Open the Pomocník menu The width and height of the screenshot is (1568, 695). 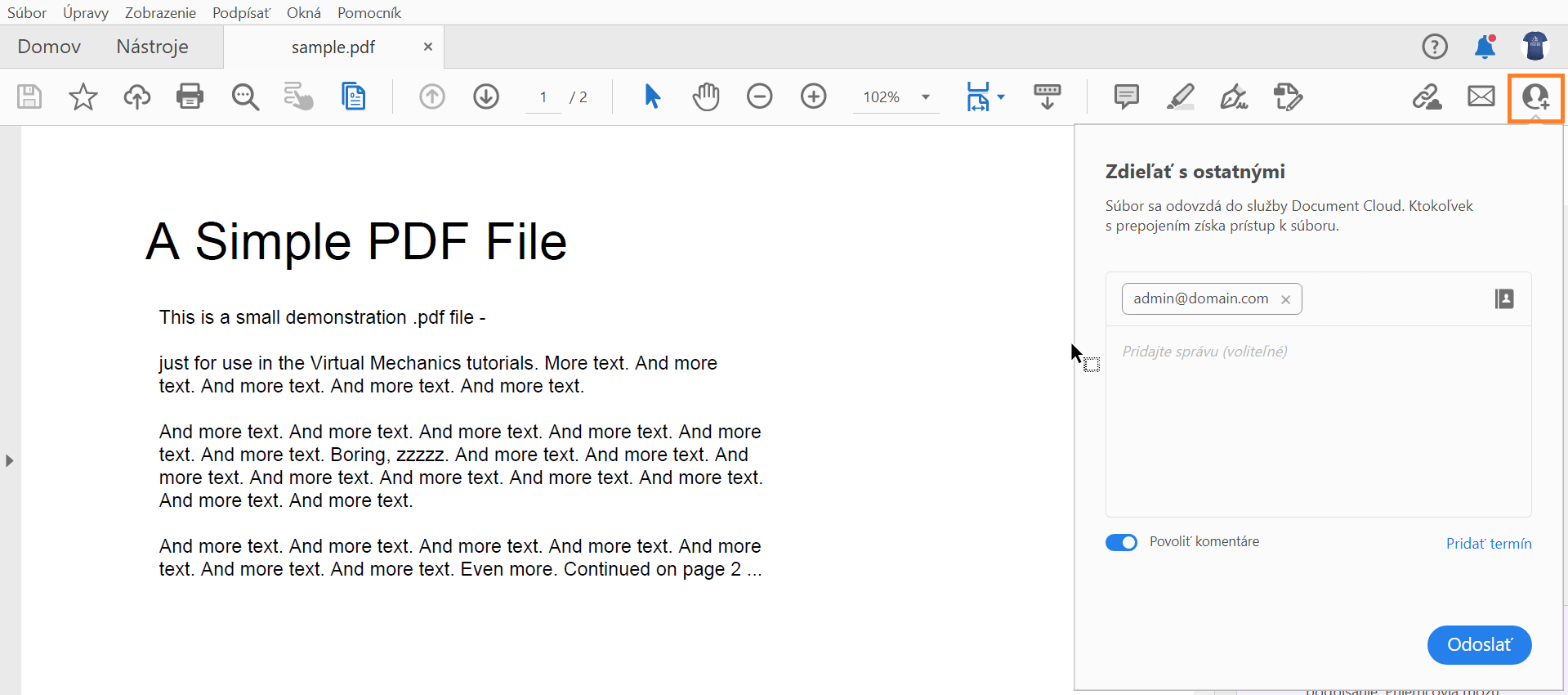coord(369,12)
